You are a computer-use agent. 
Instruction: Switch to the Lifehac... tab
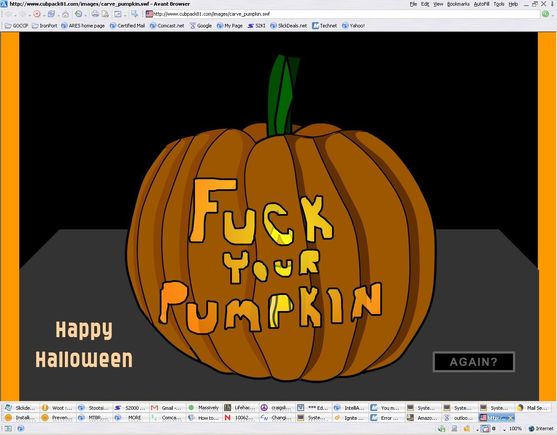click(241, 408)
